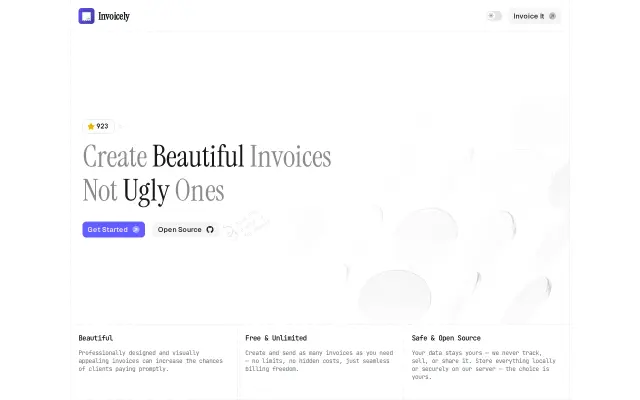This screenshot has width=640, height=400.
Task: Click the Create Beautiful Invoices headline
Action: pos(207,156)
